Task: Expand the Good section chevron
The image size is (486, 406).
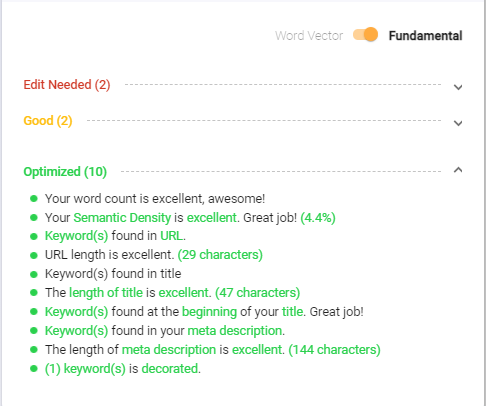Action: coord(458,123)
